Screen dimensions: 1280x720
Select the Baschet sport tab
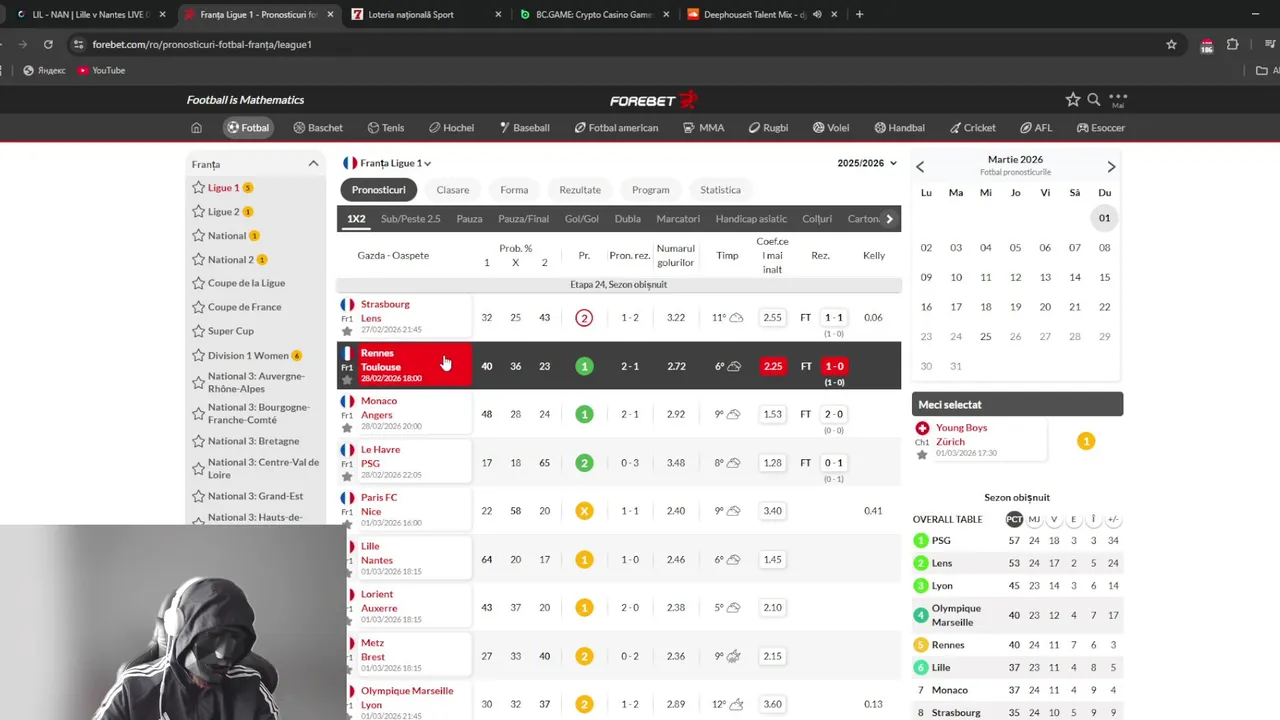coord(318,128)
